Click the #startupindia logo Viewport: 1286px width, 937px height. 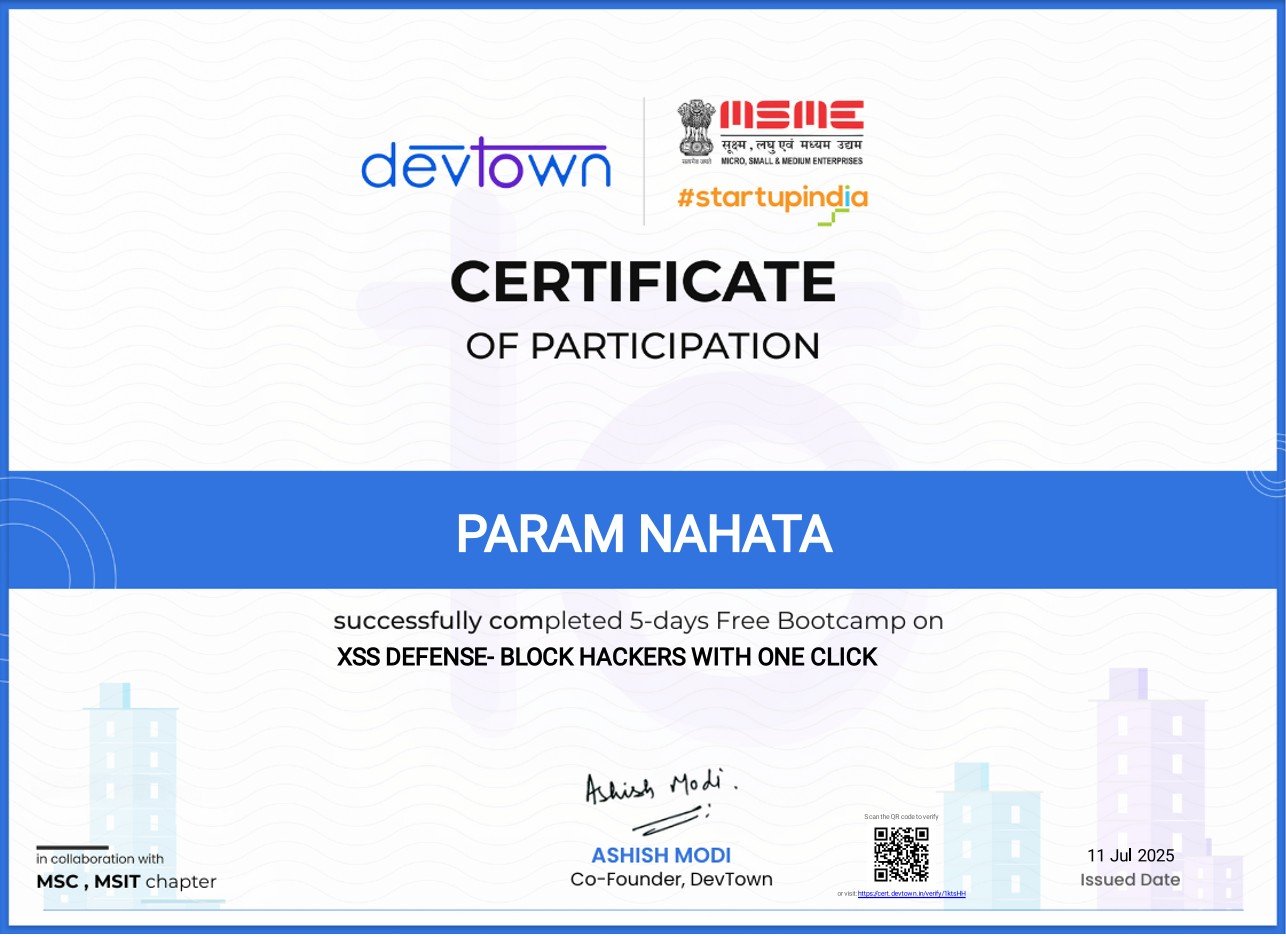click(x=772, y=200)
